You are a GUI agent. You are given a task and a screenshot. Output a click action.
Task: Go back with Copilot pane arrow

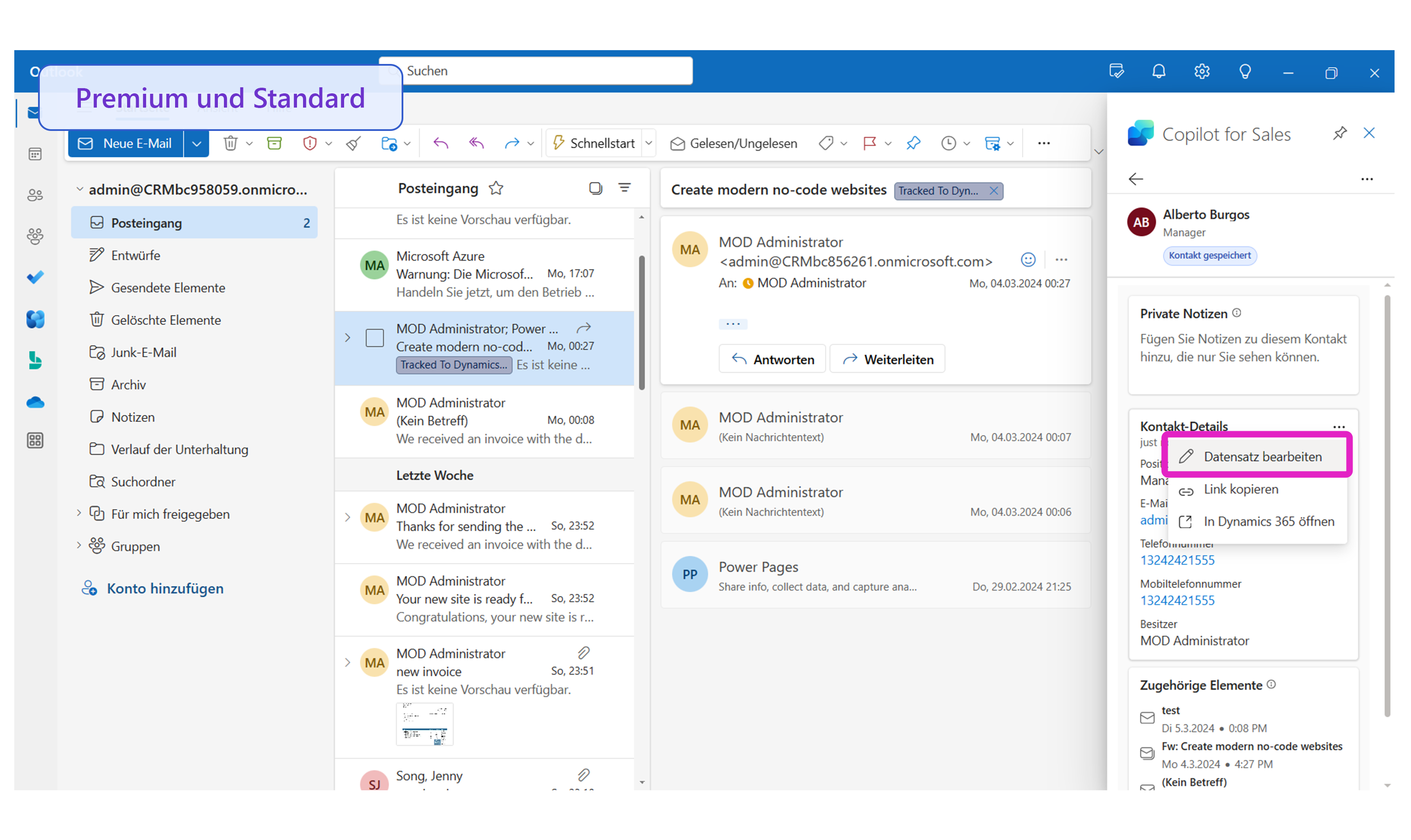click(x=1136, y=179)
